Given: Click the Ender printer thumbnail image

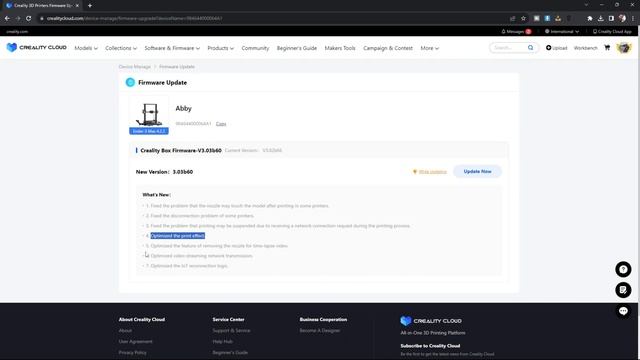Looking at the screenshot, I should (149, 114).
